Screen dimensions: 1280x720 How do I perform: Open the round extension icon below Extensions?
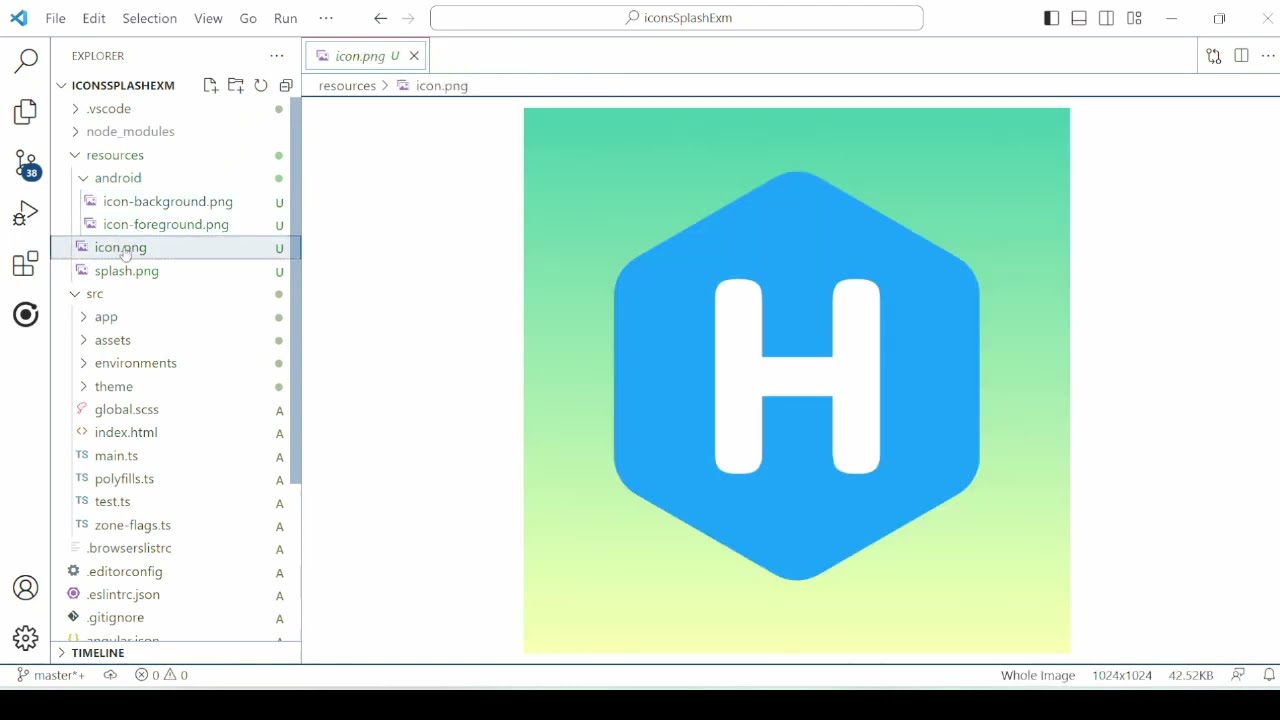[x=26, y=315]
